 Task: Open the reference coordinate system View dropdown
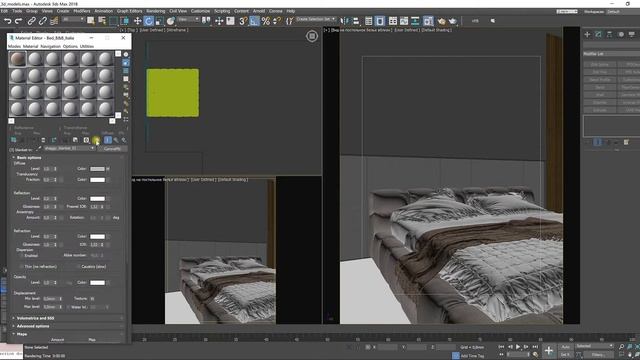[x=188, y=20]
